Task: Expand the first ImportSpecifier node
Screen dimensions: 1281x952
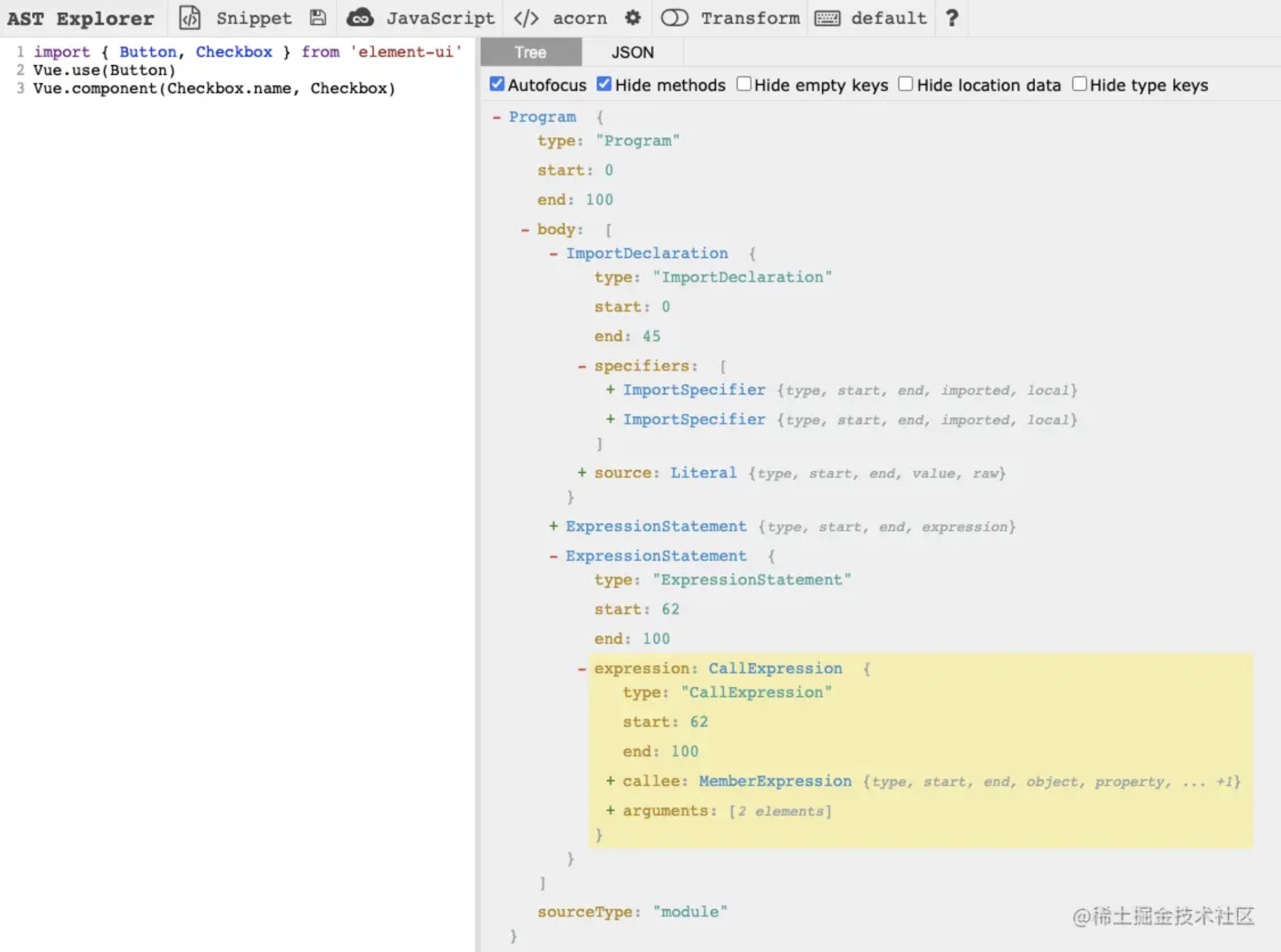Action: [x=610, y=389]
